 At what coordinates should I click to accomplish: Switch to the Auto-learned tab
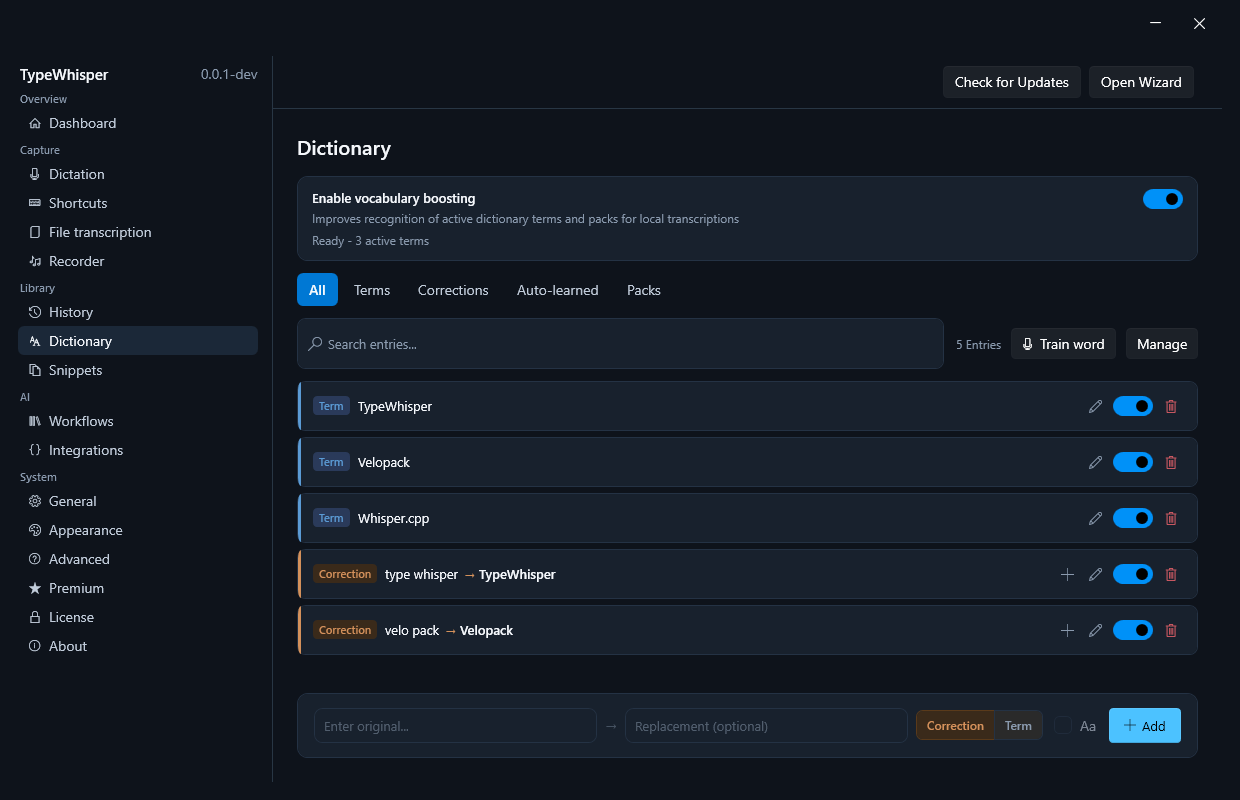(x=557, y=290)
